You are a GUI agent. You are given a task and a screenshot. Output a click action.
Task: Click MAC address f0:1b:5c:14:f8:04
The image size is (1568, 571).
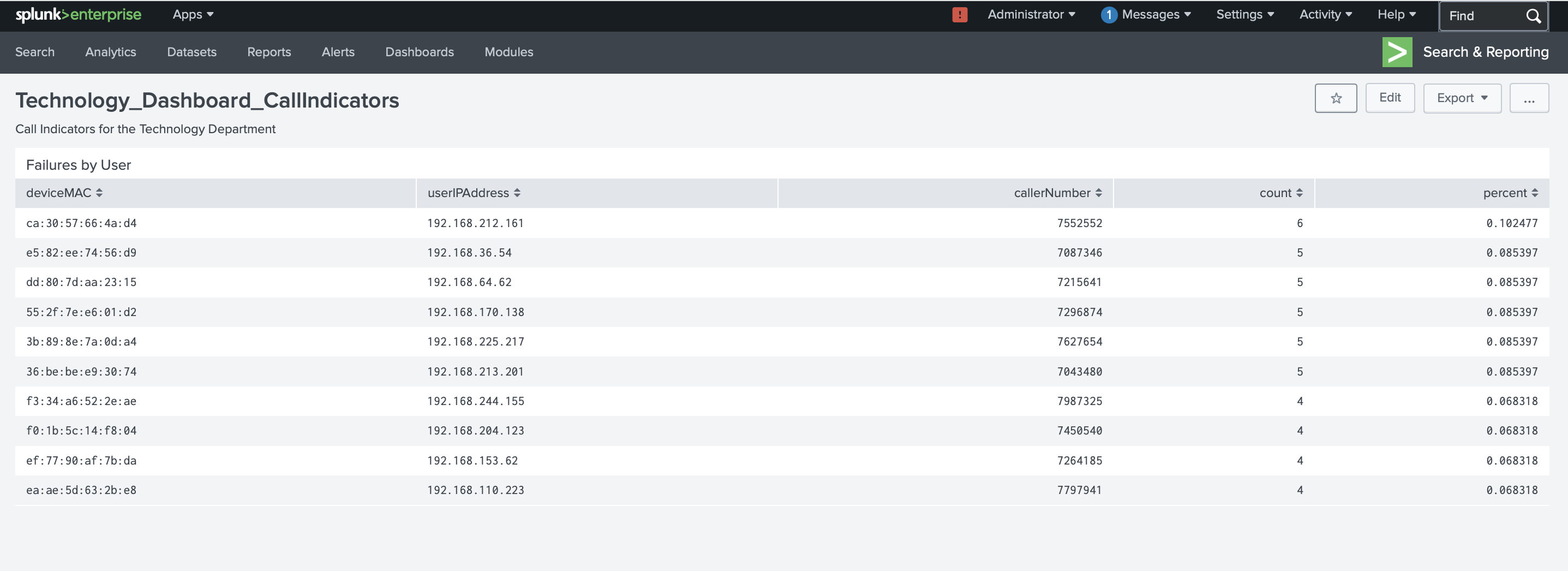[x=81, y=431]
